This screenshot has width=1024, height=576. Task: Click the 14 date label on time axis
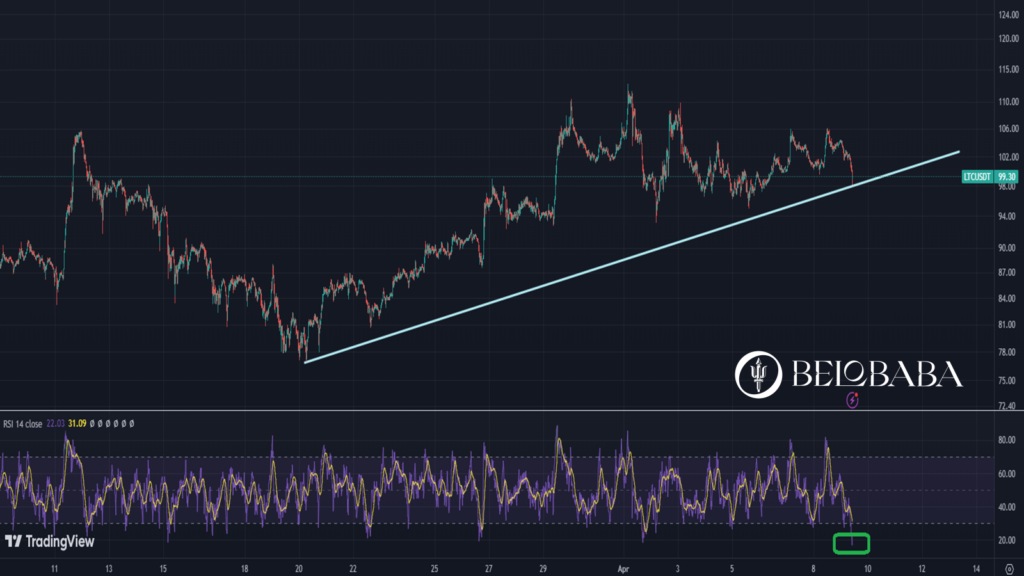point(976,565)
